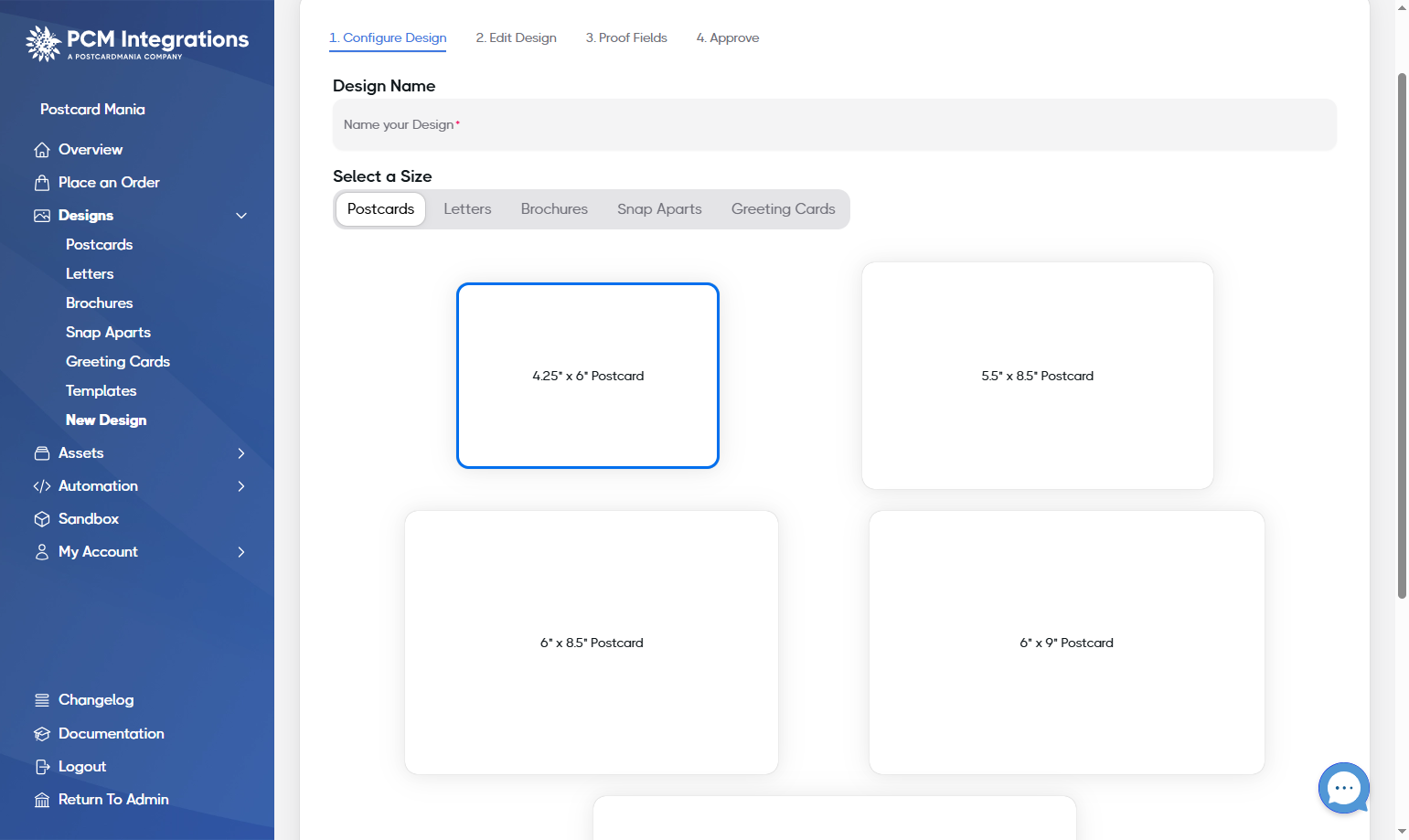
Task: Open the chat support bubble
Action: 1343,788
